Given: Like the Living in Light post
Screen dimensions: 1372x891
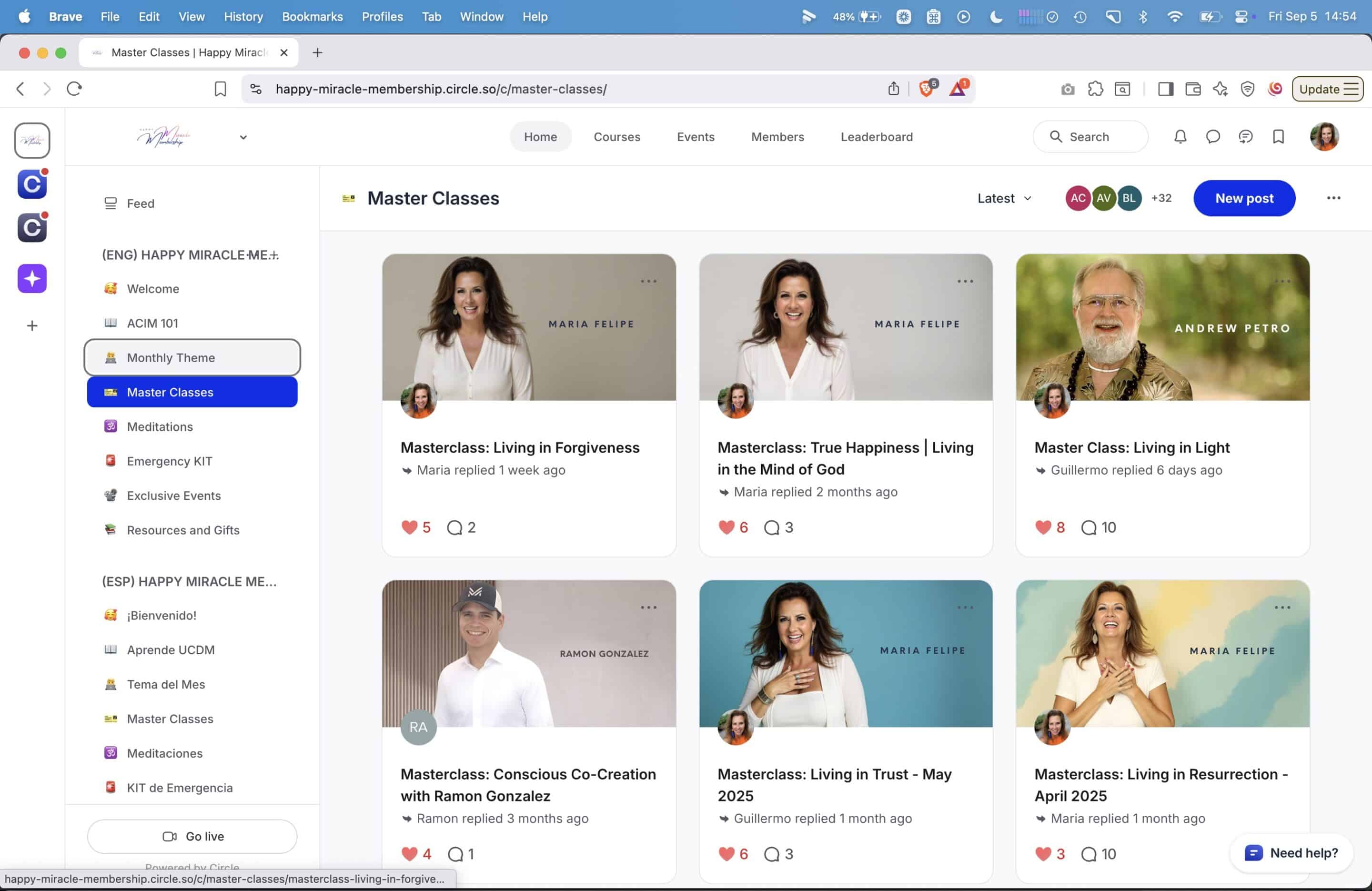Looking at the screenshot, I should click(x=1043, y=527).
